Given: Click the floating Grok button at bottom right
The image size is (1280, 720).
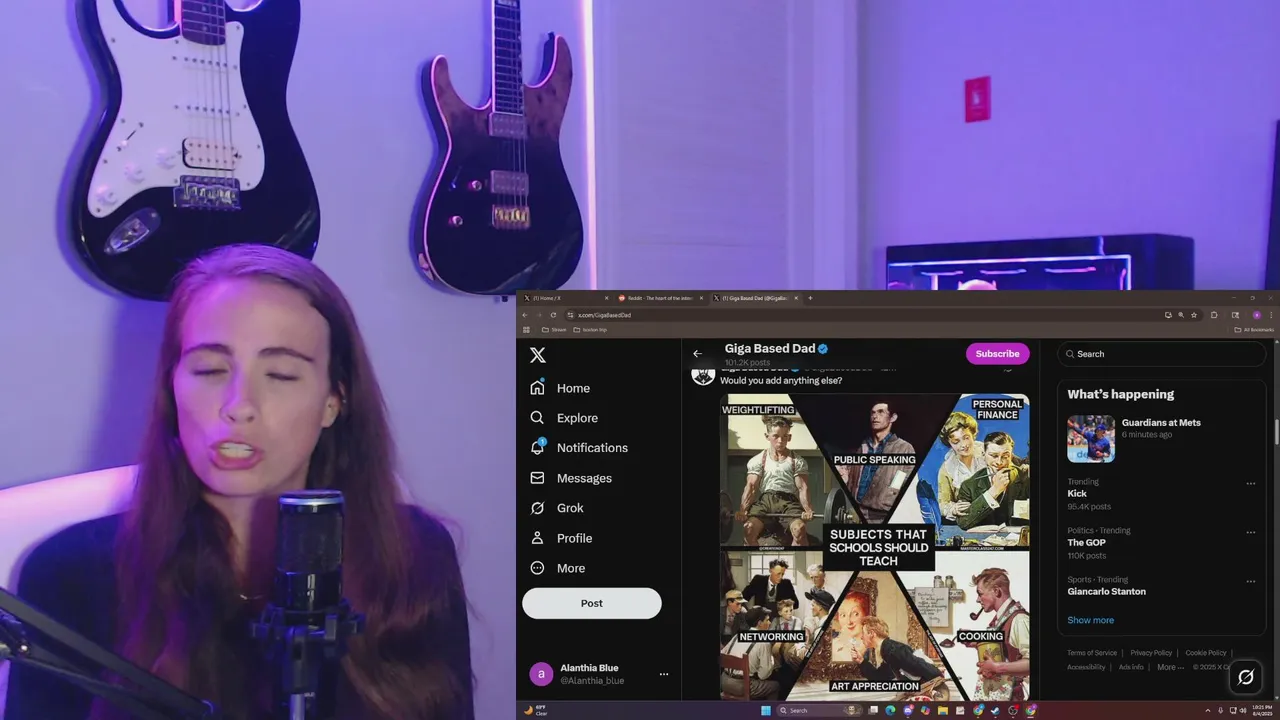Looking at the screenshot, I should pyautogui.click(x=1245, y=677).
